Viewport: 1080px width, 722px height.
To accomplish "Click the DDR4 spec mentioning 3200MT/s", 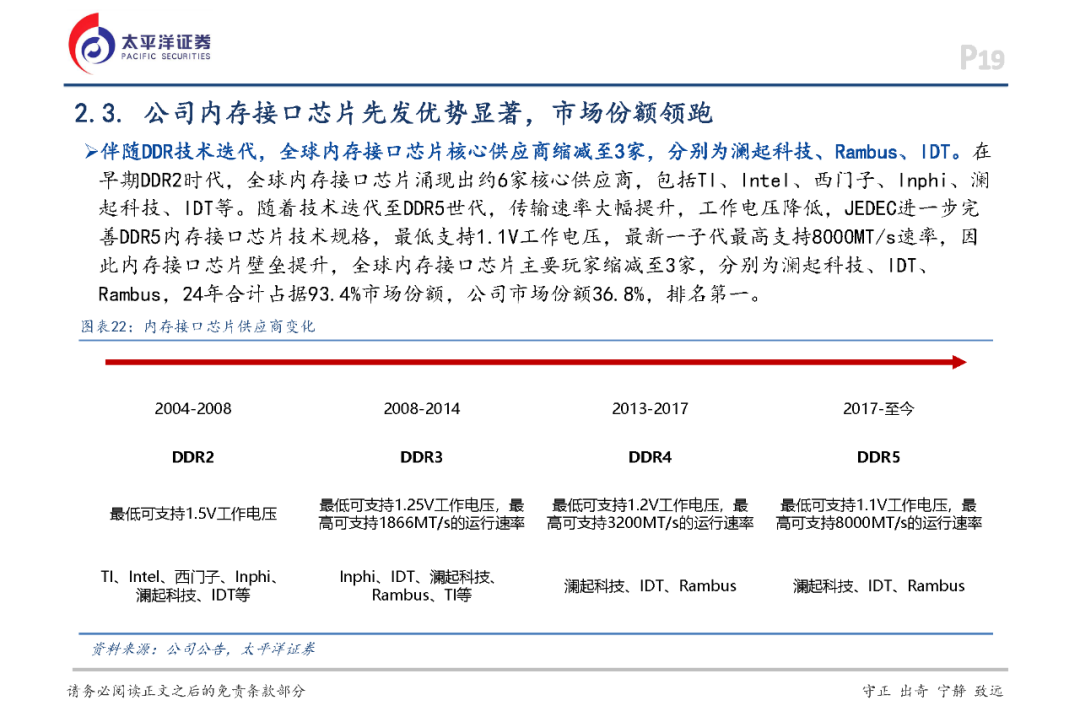I will click(650, 514).
